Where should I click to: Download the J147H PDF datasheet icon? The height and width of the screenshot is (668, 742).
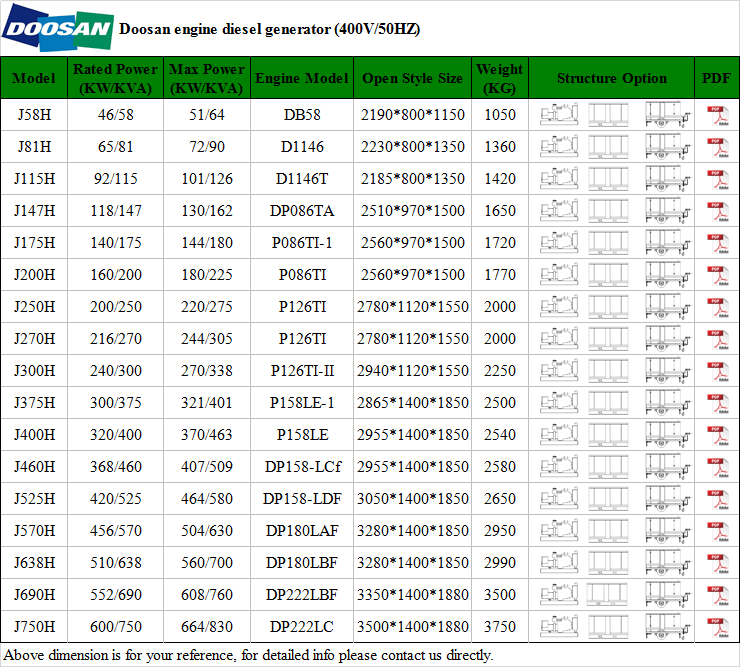coord(718,211)
